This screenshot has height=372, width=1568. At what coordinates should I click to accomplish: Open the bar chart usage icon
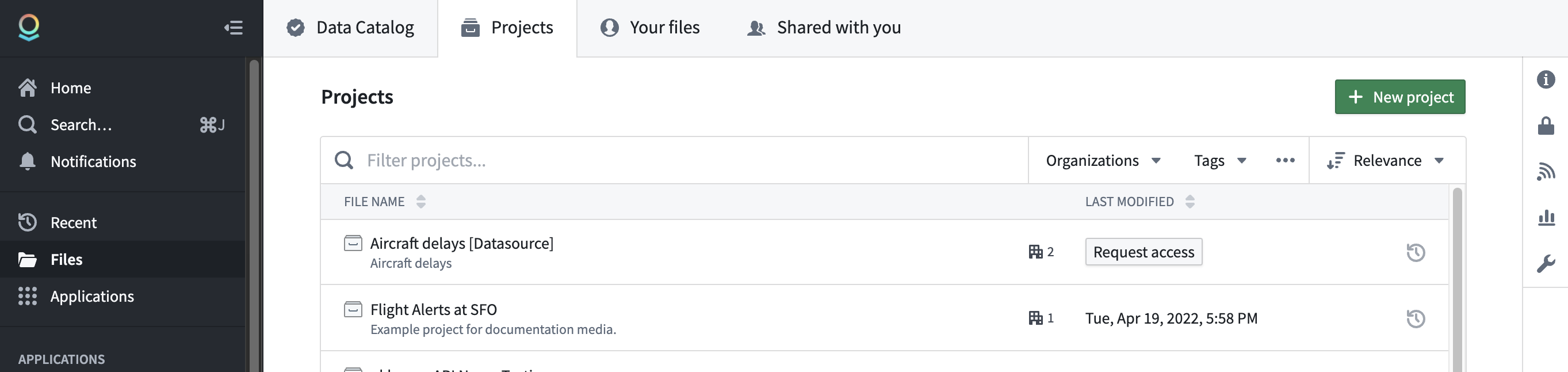(1546, 218)
